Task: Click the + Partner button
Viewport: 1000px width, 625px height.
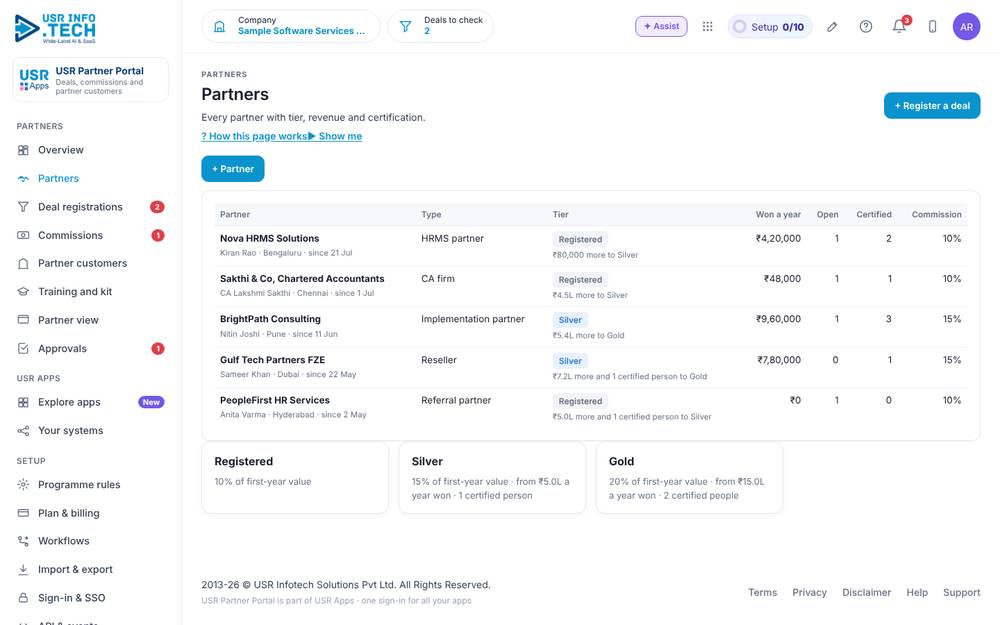Action: pos(233,169)
